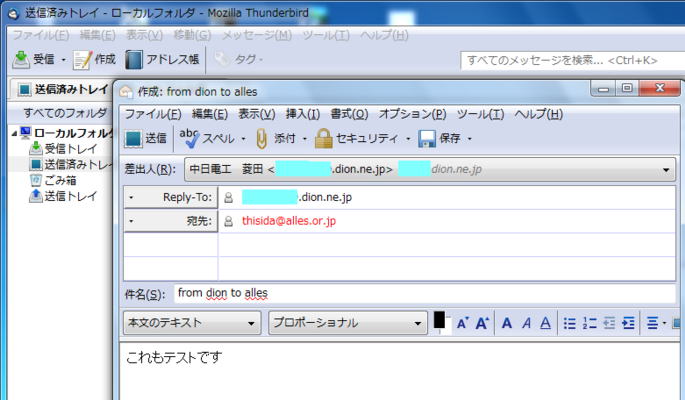Toggle underline text formatting
This screenshot has width=685, height=400.
pyautogui.click(x=545, y=323)
